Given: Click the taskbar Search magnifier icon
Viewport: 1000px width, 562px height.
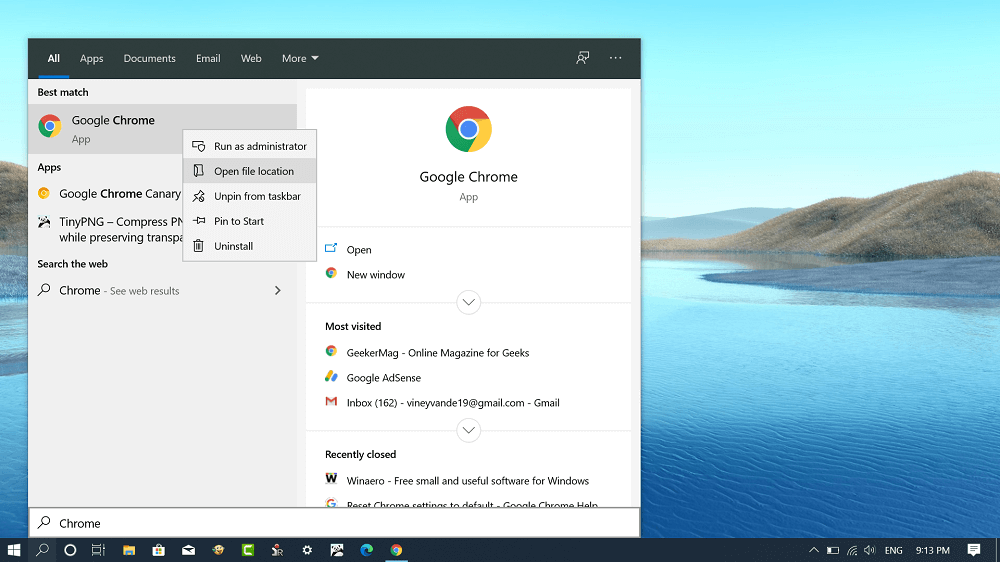Looking at the screenshot, I should 42,550.
